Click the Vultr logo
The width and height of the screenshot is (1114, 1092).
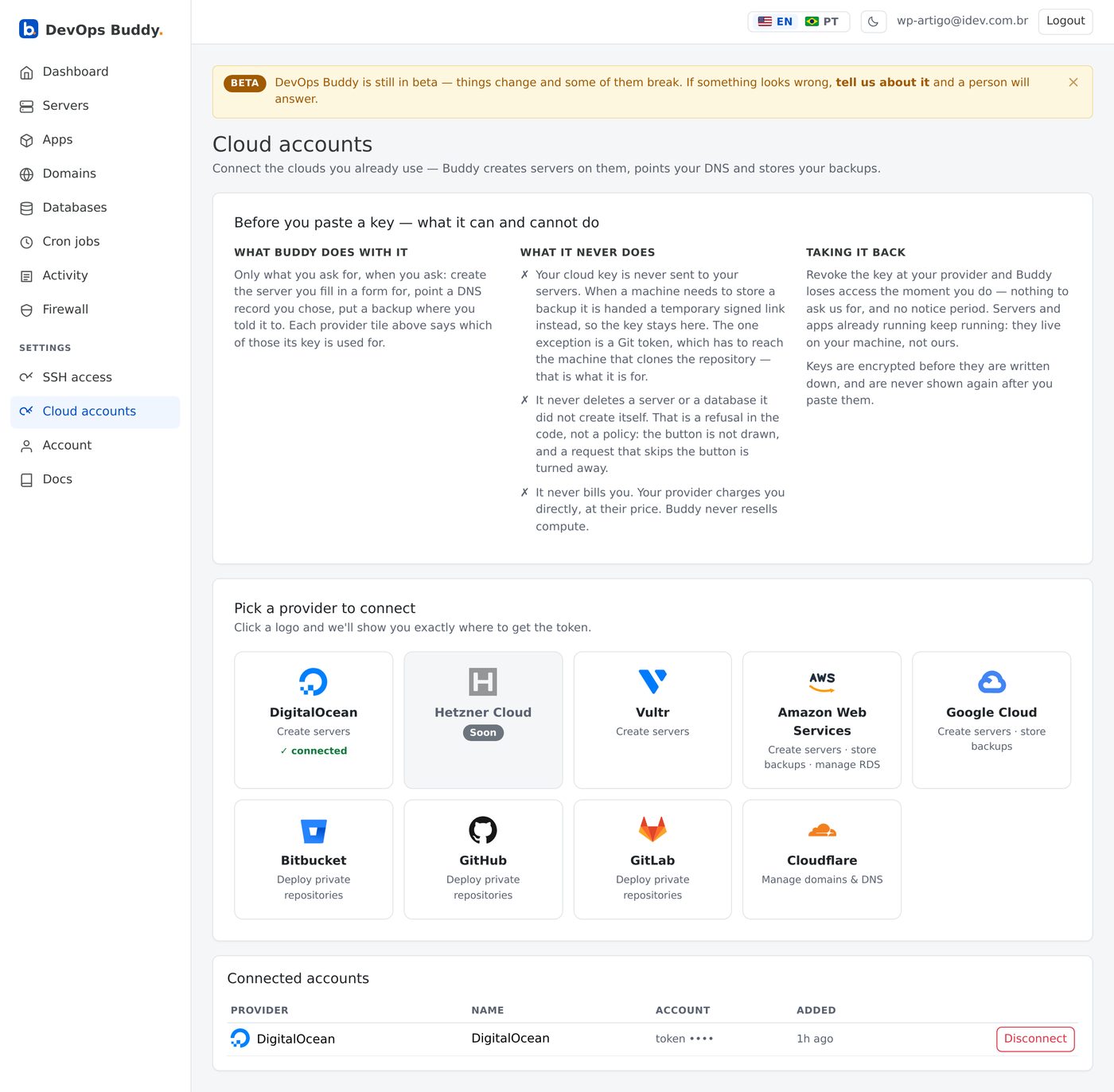point(652,682)
